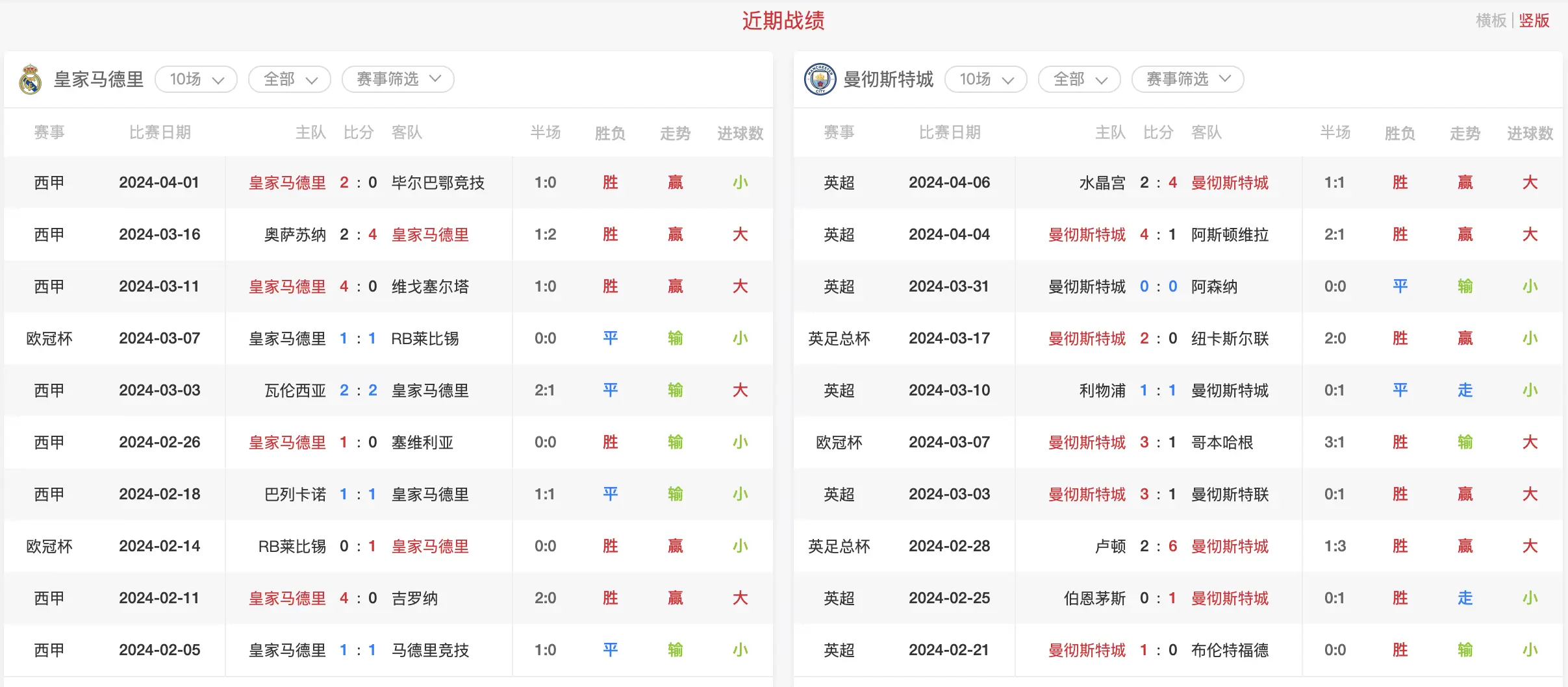Click the 欧冠杯 cell in 哥本哈根 row
This screenshot has height=687, width=1568.
(x=839, y=442)
